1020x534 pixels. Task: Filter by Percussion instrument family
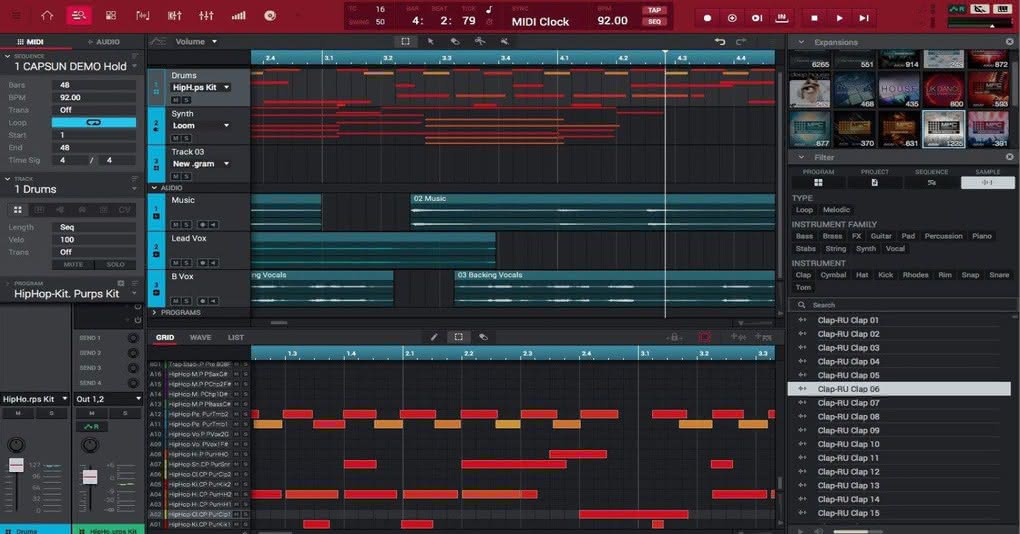click(943, 236)
